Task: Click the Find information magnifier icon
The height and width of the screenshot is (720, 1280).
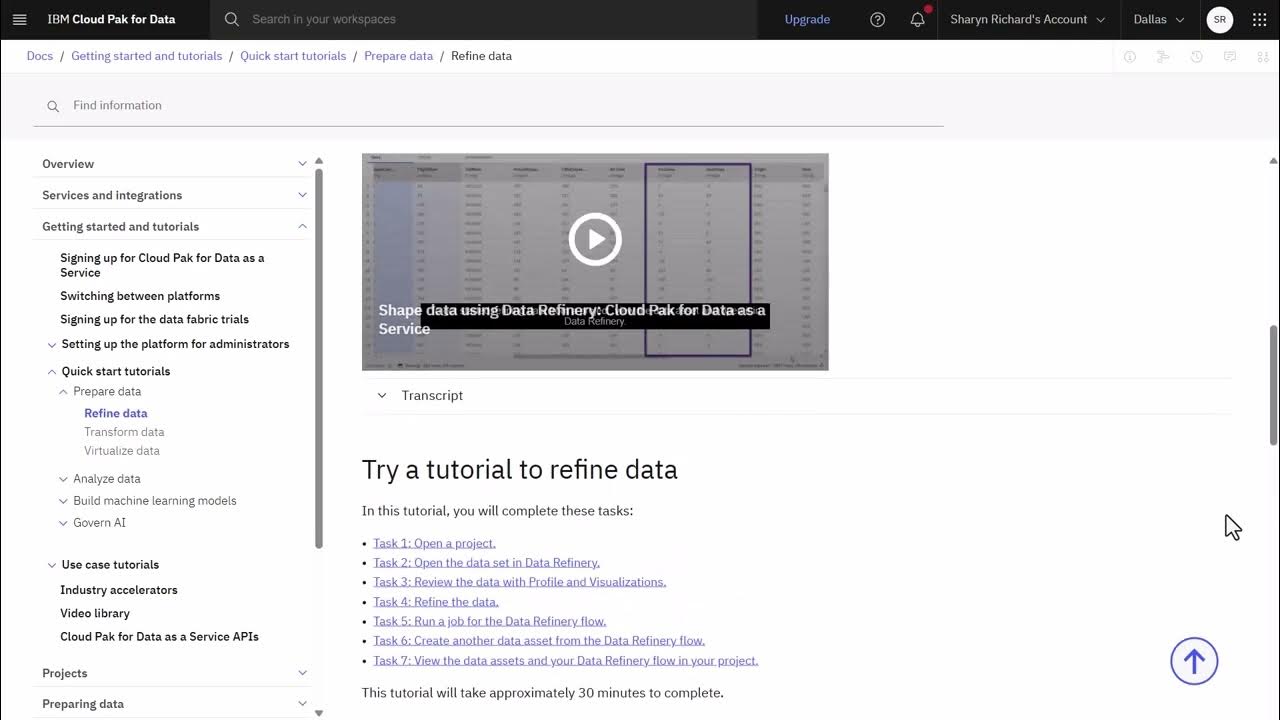Action: pos(53,106)
